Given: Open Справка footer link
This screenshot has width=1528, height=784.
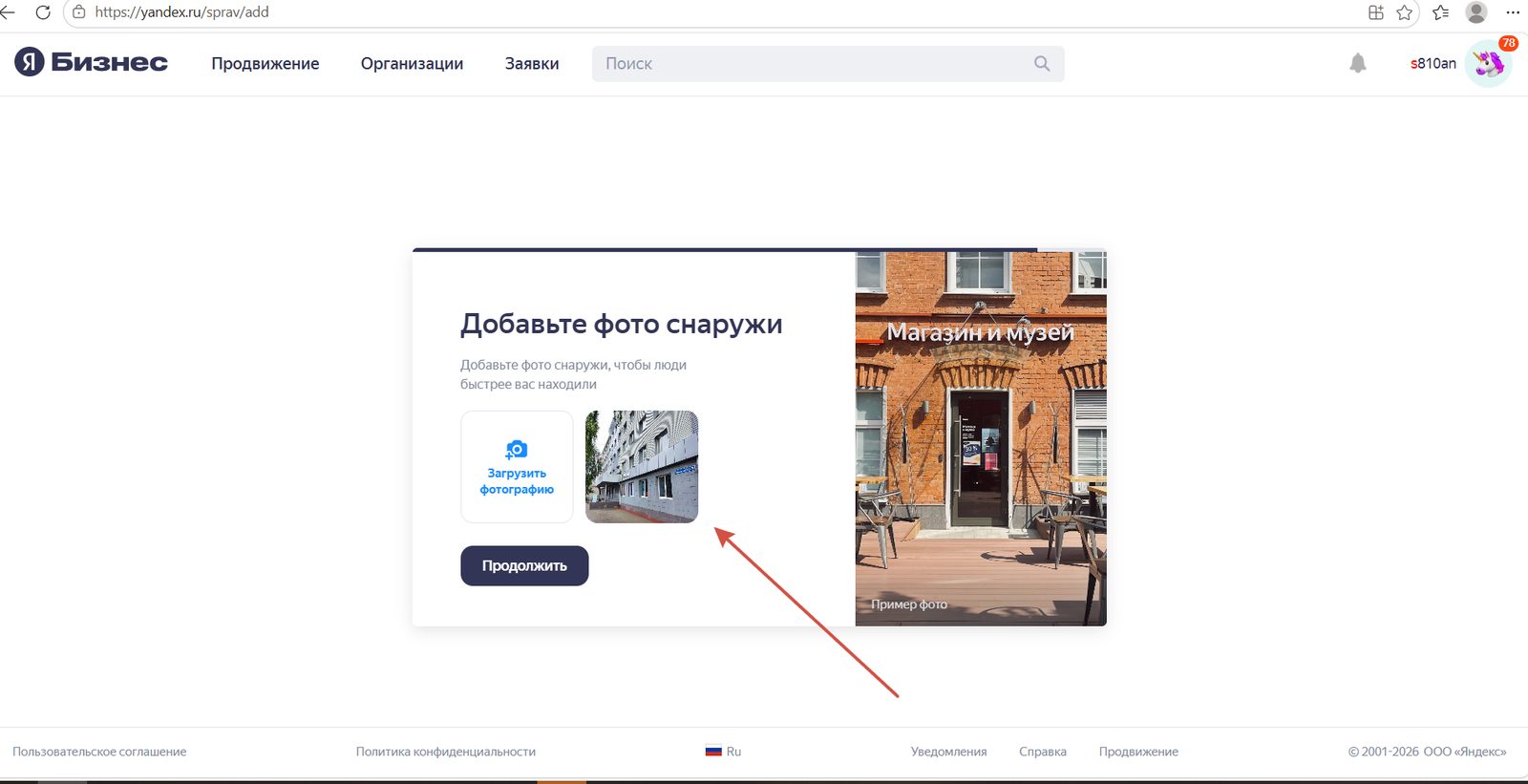Looking at the screenshot, I should [1043, 752].
